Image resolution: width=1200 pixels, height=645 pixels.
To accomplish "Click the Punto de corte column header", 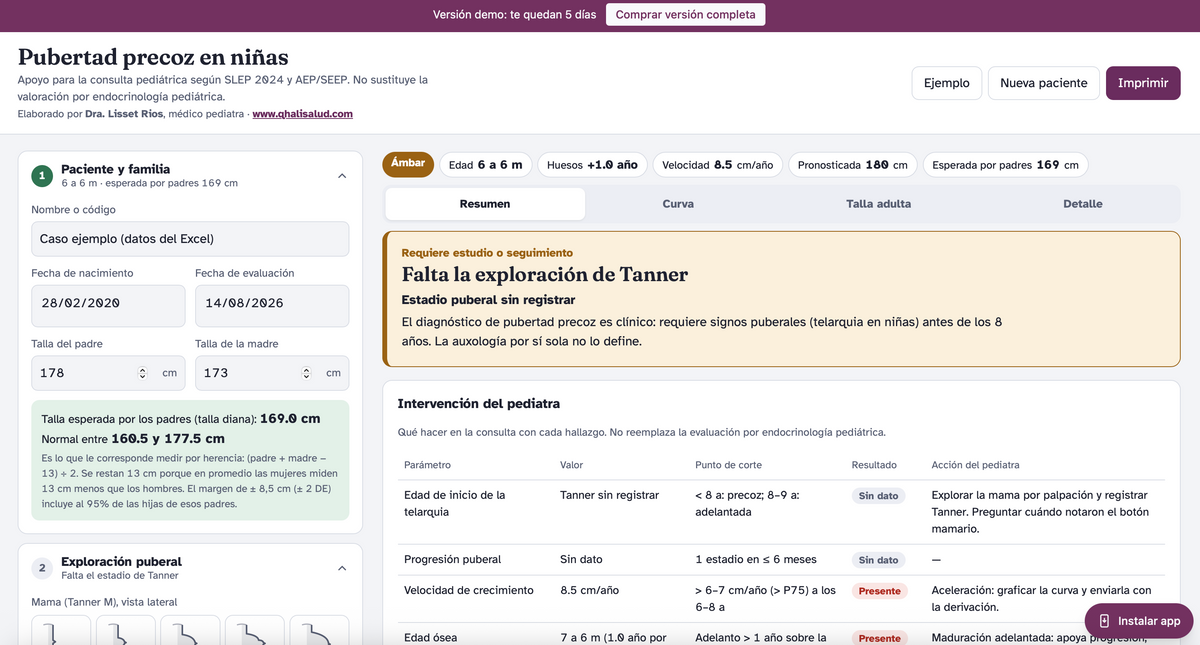I will pos(728,465).
